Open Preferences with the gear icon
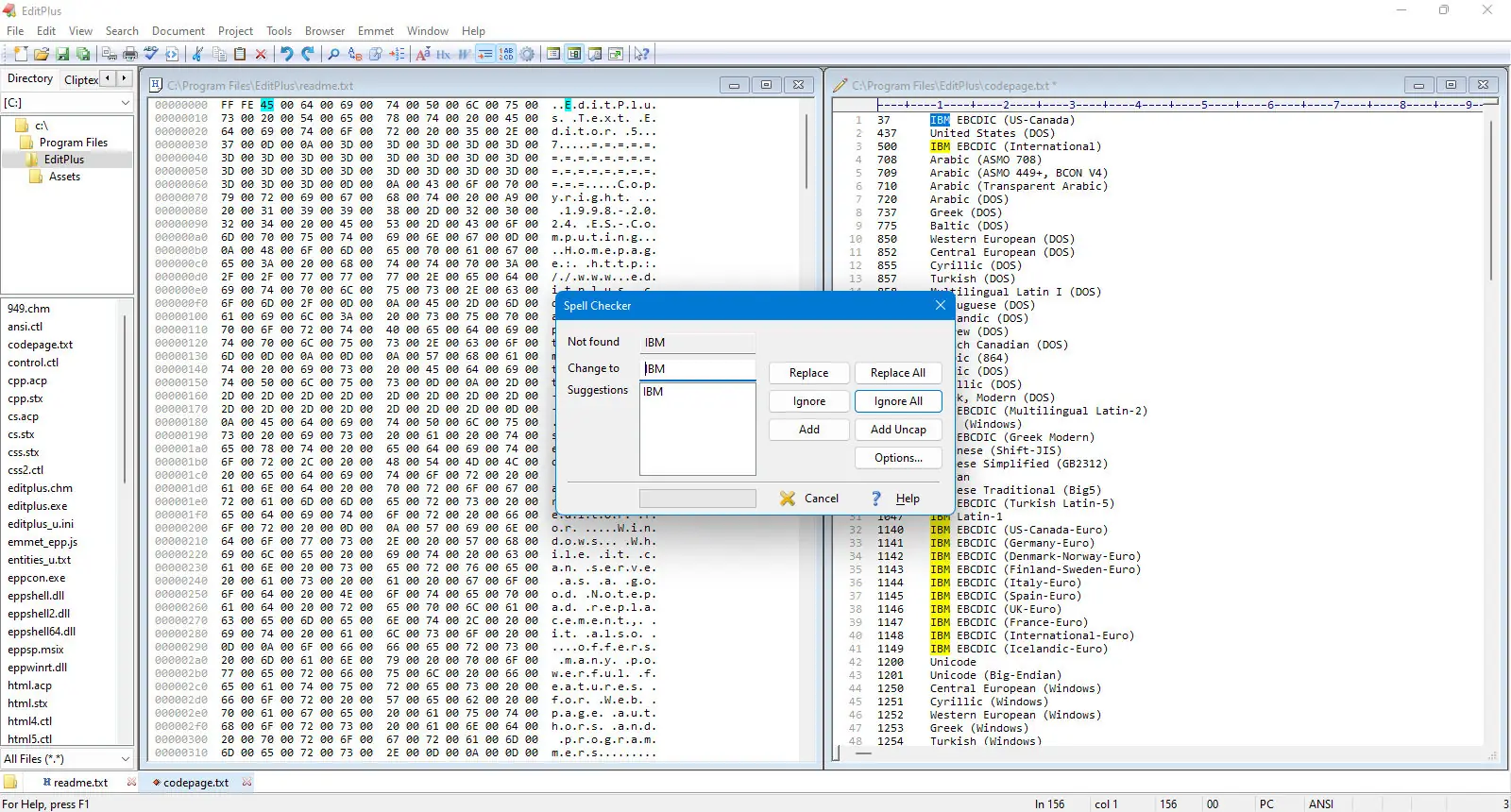1511x812 pixels. click(x=527, y=54)
